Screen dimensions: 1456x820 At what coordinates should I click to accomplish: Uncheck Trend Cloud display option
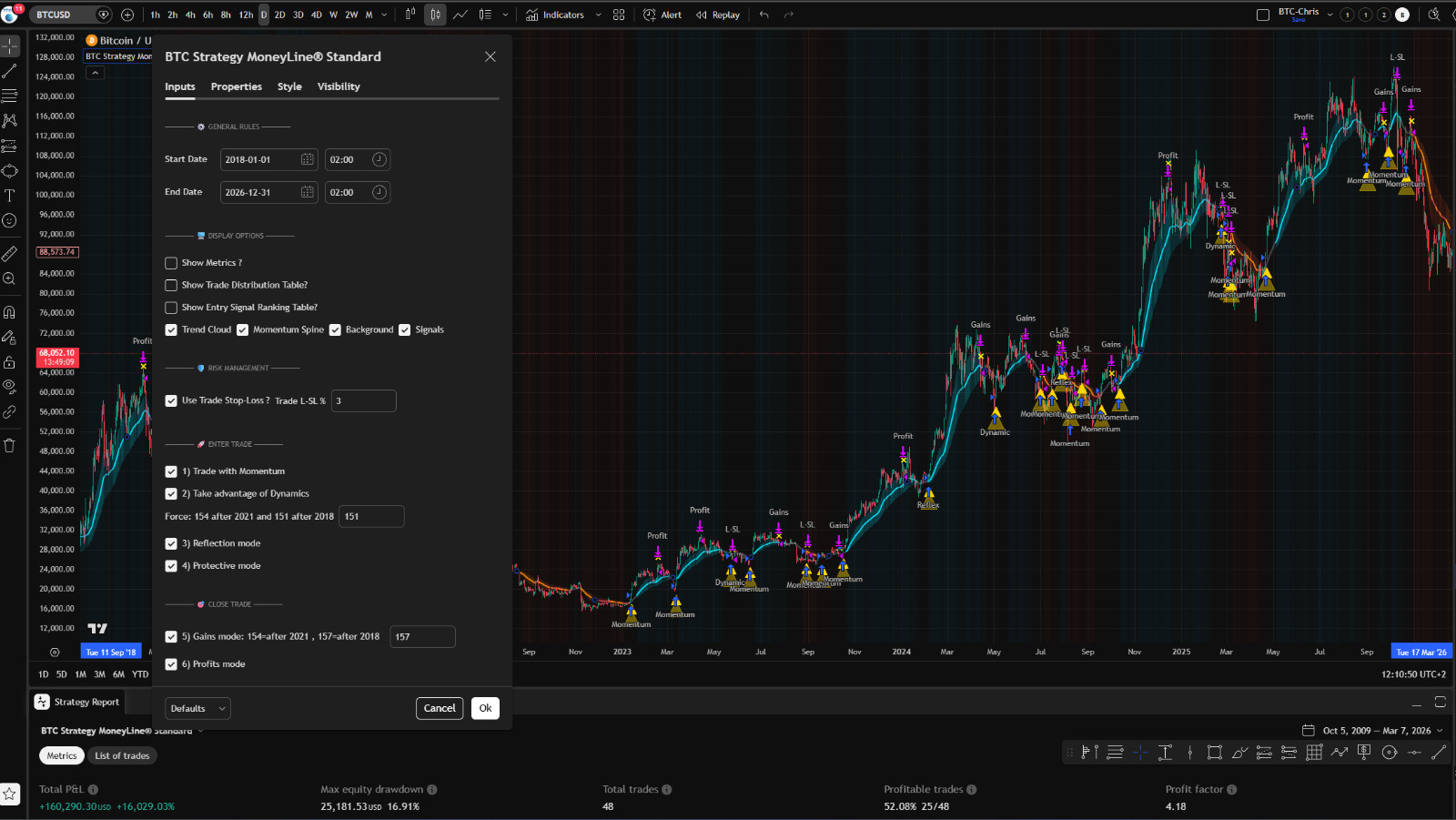click(171, 329)
